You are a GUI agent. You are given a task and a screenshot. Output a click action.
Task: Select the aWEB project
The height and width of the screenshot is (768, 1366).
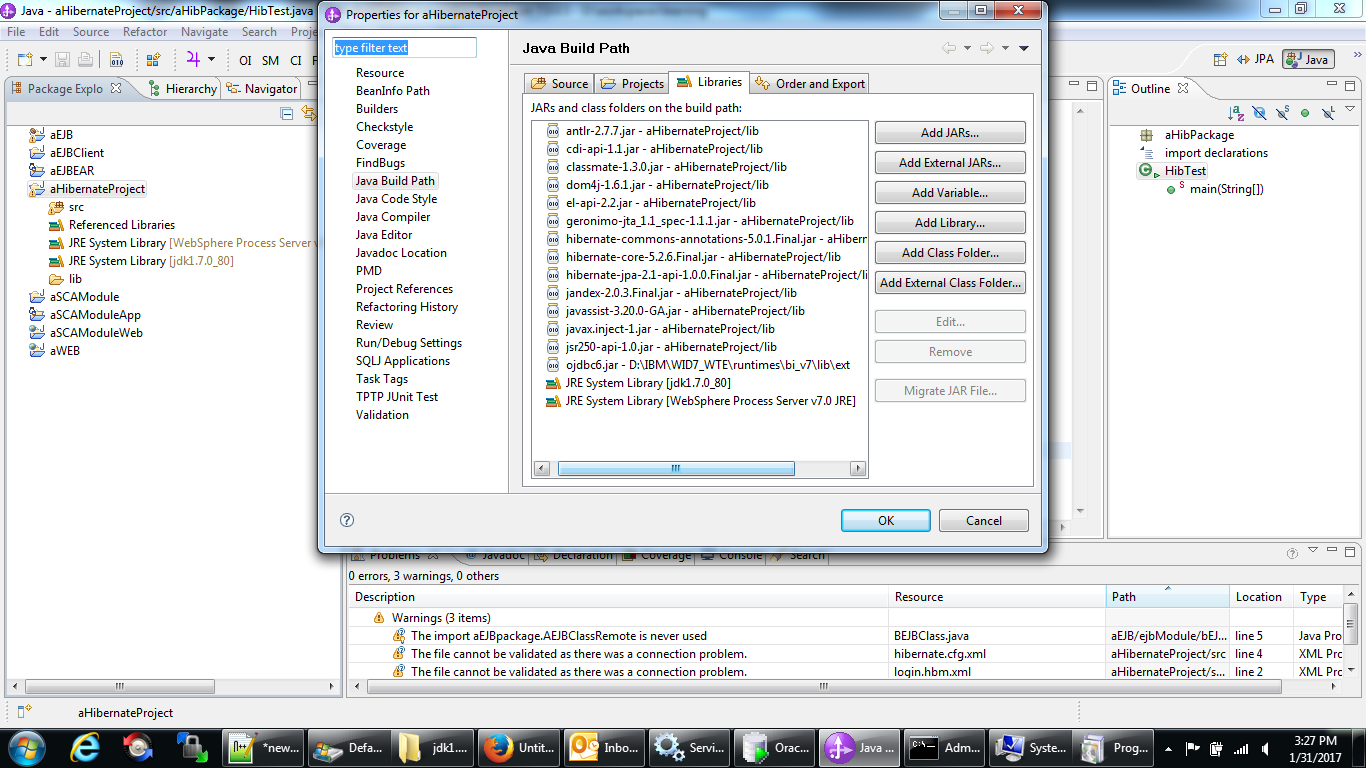coord(65,351)
